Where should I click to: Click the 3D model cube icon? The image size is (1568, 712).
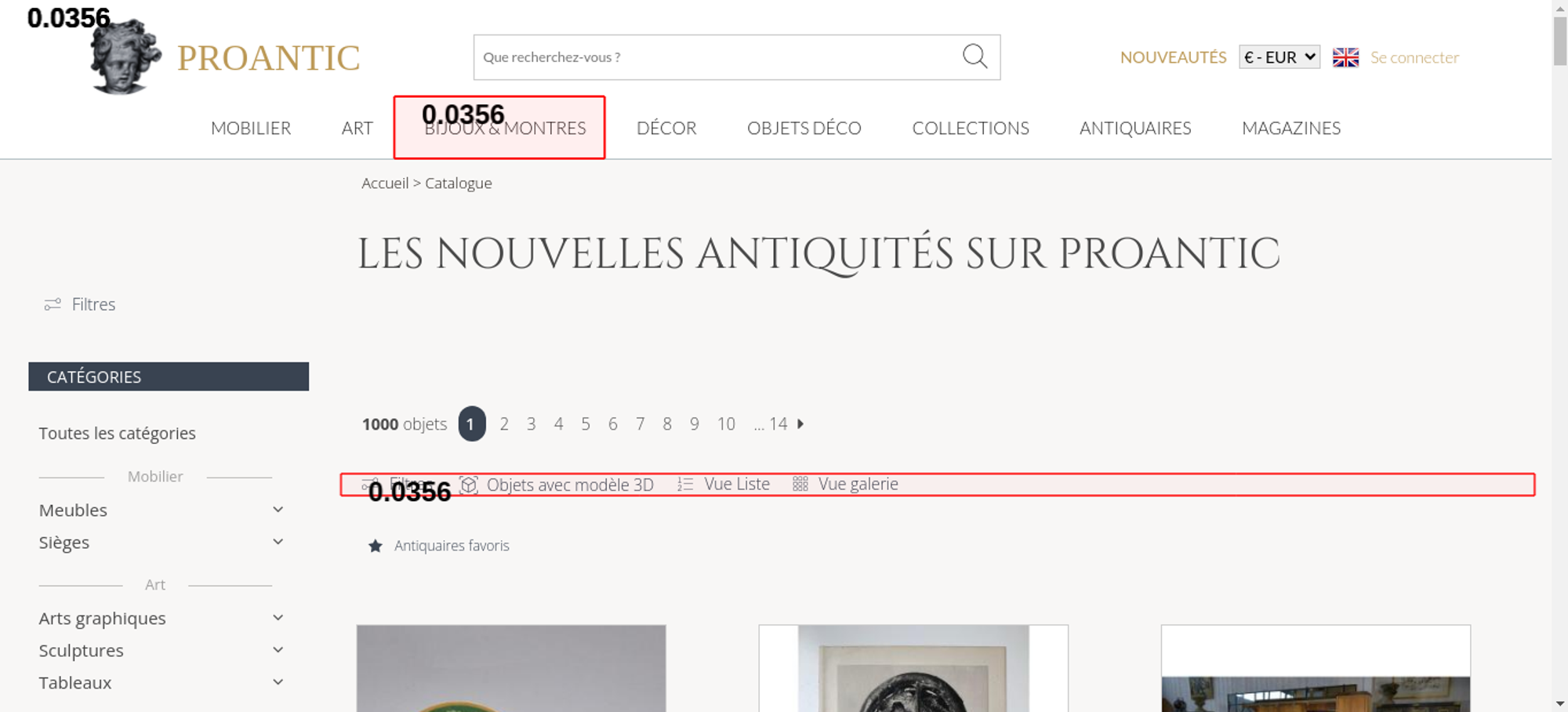469,485
